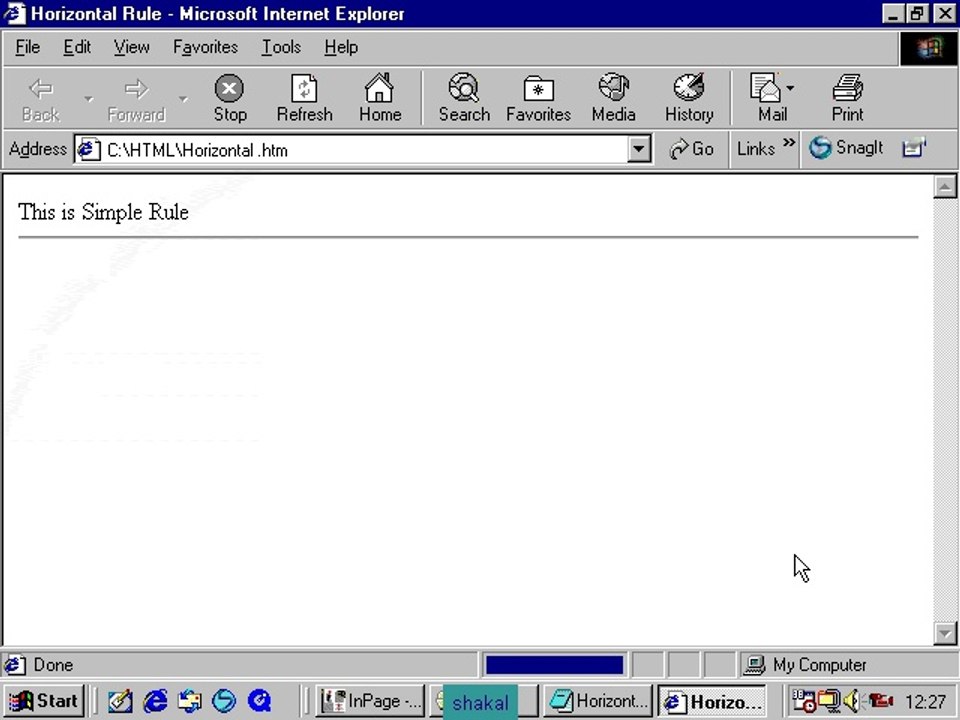The height and width of the screenshot is (720, 960).
Task: Click the IE icon in the title bar
Action: click(15, 13)
